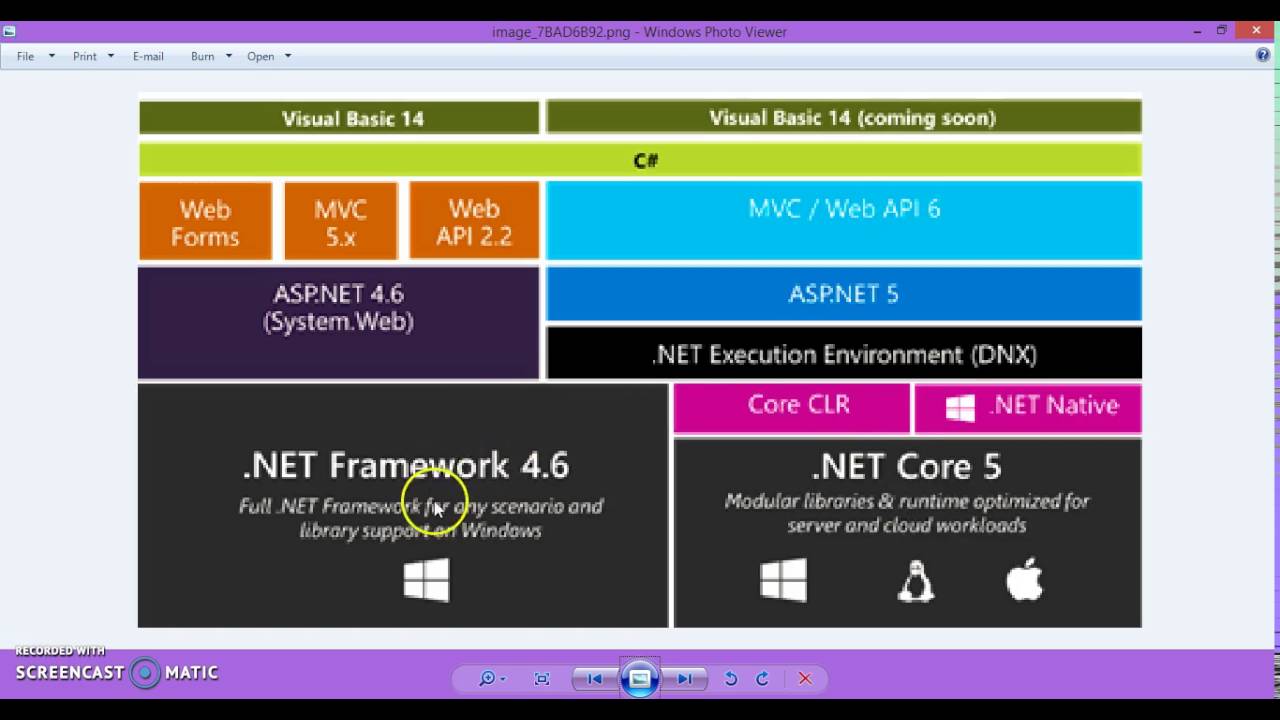Click the 'Core CLR' label
The image size is (1280, 720).
tap(798, 405)
